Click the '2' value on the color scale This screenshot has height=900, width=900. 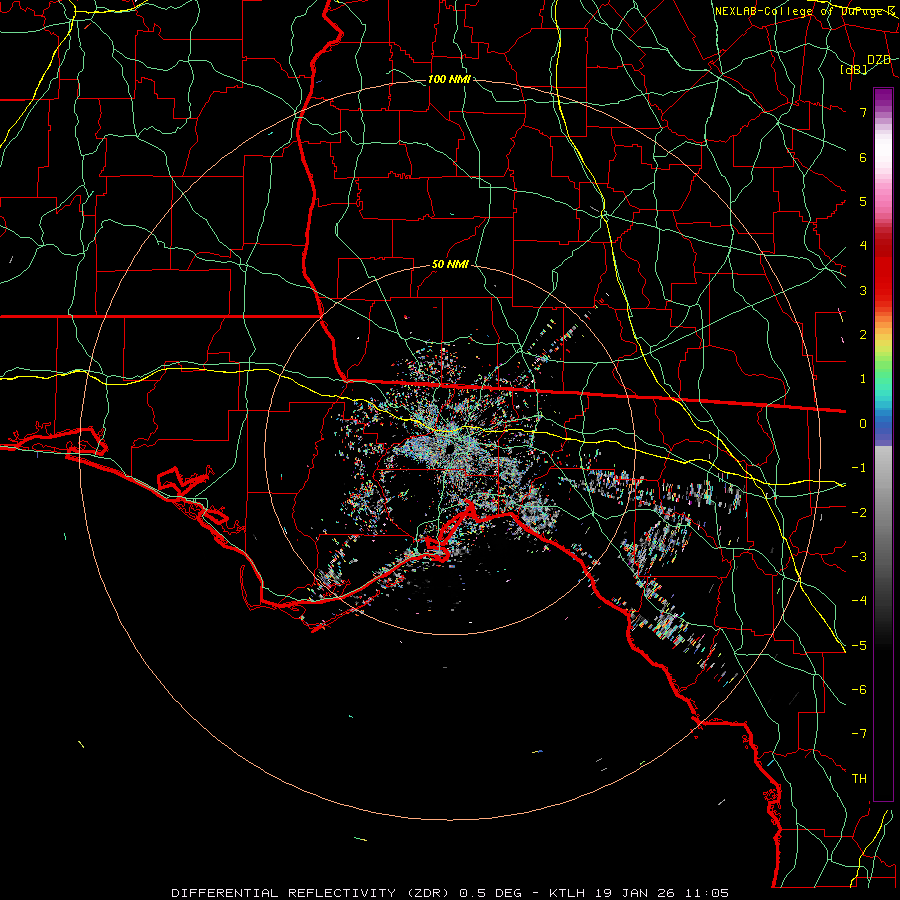point(863,335)
